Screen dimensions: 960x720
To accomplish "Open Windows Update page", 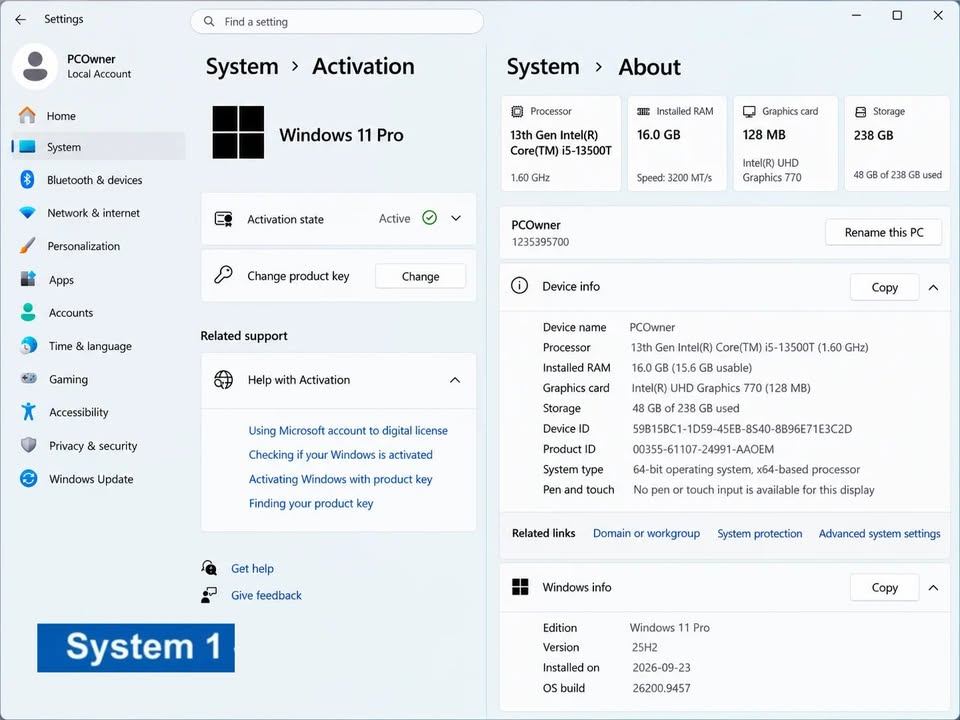I will [99, 479].
